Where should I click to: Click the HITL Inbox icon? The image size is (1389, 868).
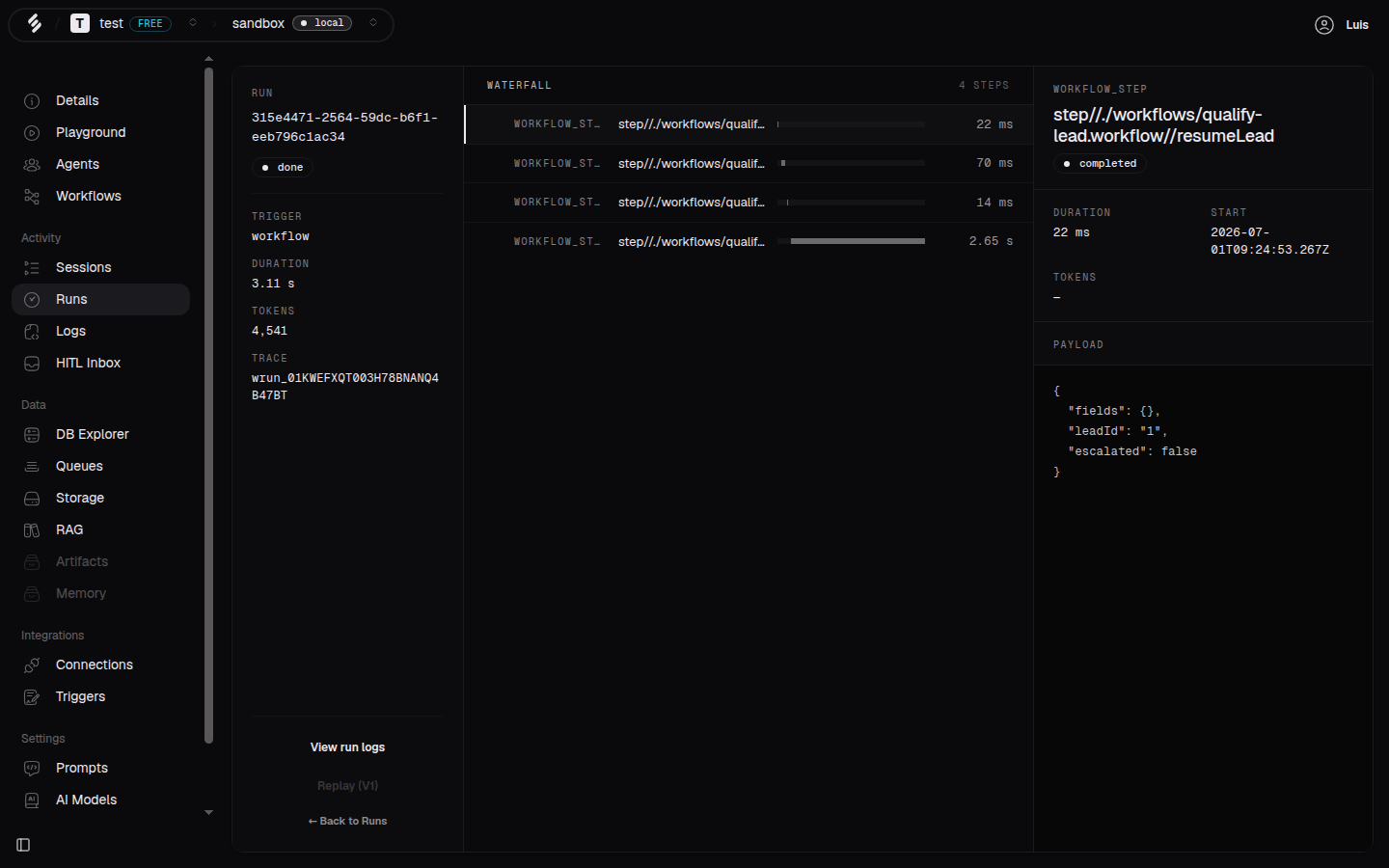pyautogui.click(x=32, y=363)
